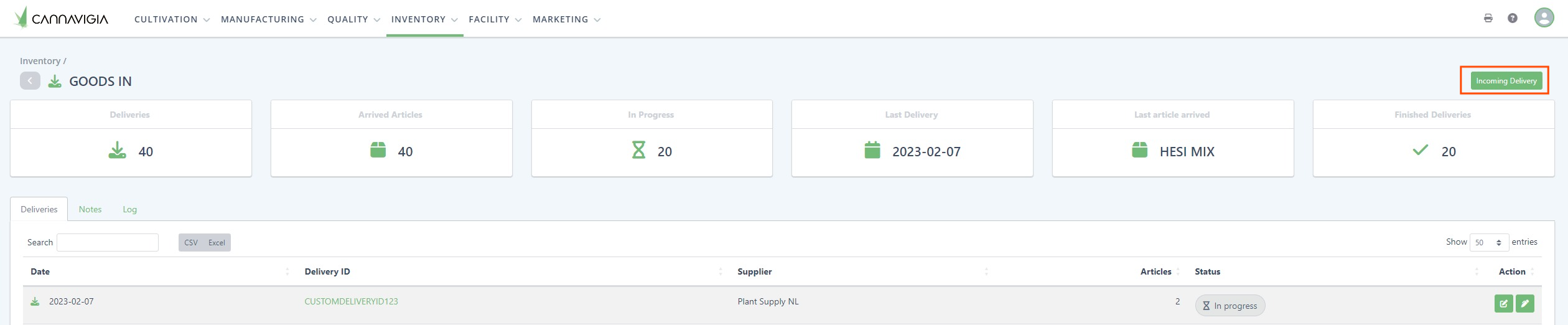Click the open delivery icon in Action column
This screenshot has width=1568, height=325.
coord(1503,304)
